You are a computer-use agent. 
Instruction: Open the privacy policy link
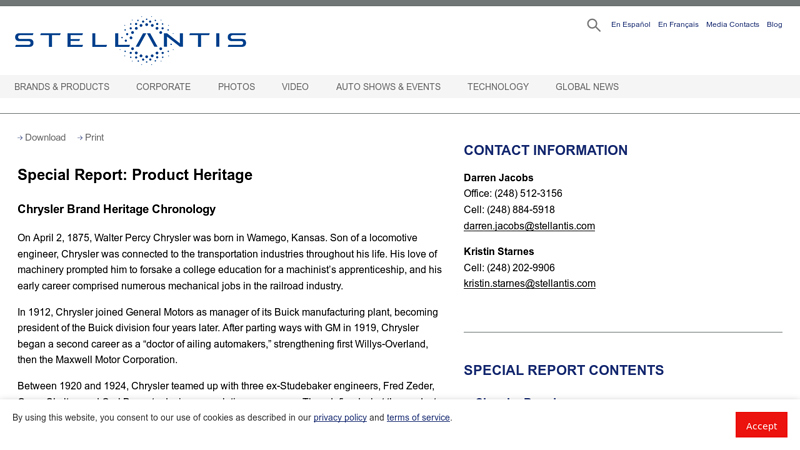click(x=340, y=418)
